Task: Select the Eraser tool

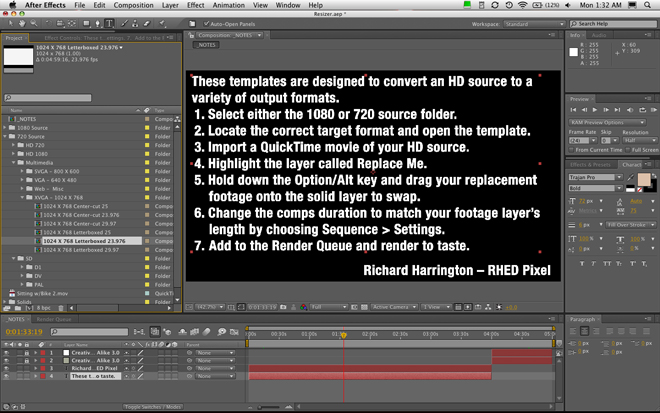Action: 146,24
